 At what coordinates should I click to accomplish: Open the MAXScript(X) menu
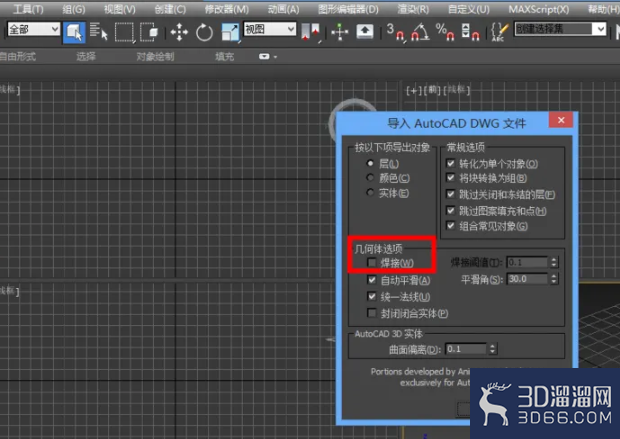tap(539, 9)
